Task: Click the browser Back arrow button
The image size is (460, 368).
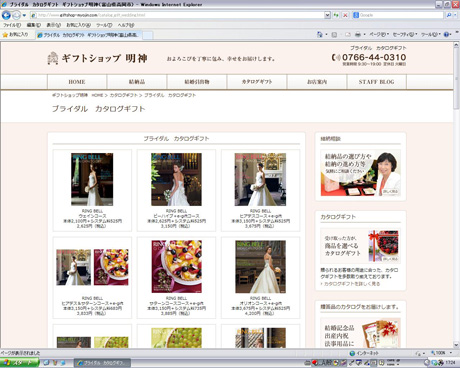Action: click(6, 15)
